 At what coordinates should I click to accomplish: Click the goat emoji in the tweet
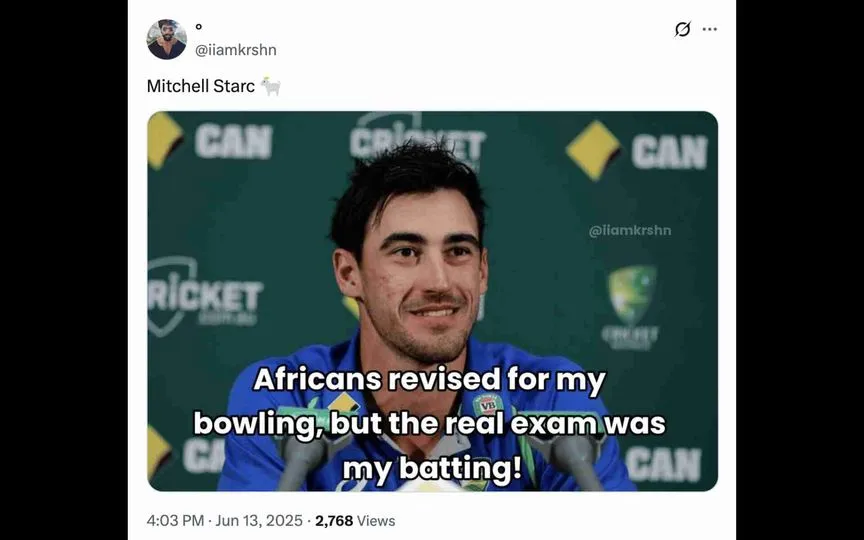271,86
